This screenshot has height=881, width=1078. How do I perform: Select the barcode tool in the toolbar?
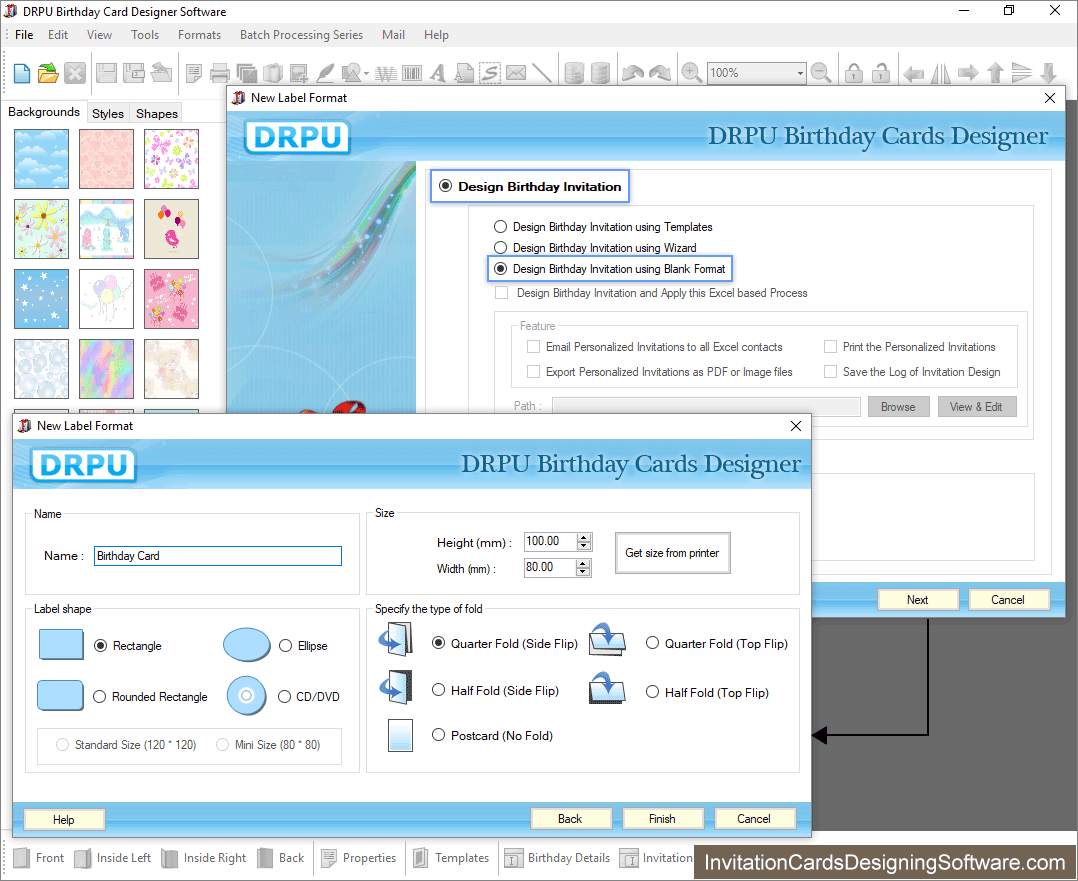[x=412, y=72]
